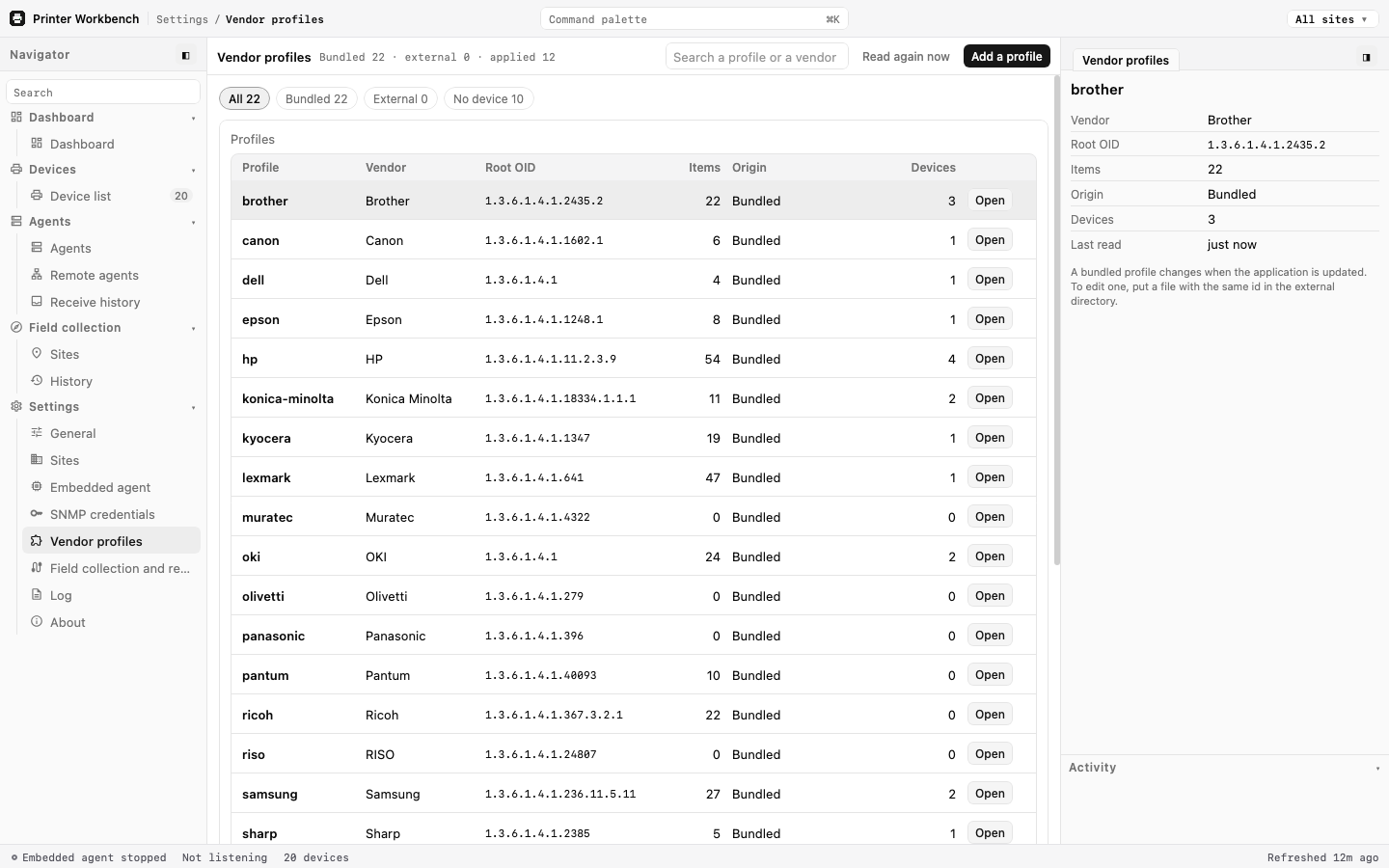Open the samsung profile
1389x868 pixels.
[x=990, y=794]
